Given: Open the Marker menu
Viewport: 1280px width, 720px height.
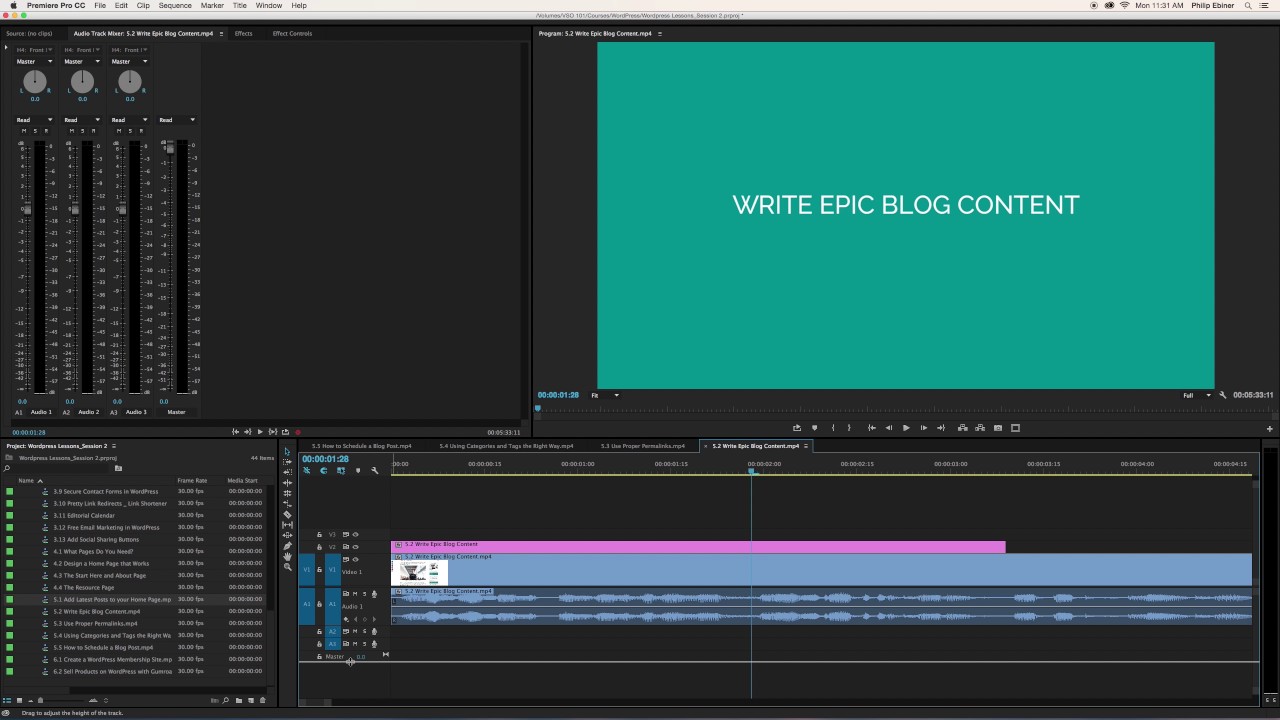Looking at the screenshot, I should click(x=212, y=5).
